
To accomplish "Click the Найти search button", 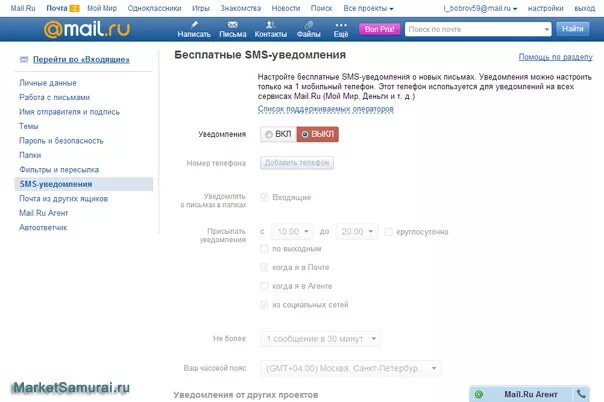I will coord(572,29).
